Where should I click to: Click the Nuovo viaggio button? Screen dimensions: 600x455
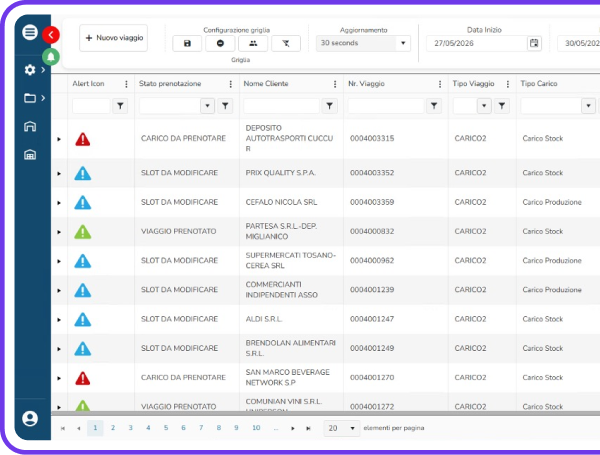point(114,38)
